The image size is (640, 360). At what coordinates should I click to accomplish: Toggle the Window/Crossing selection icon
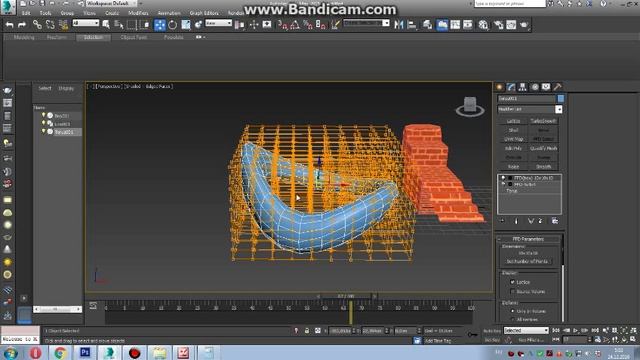145,25
